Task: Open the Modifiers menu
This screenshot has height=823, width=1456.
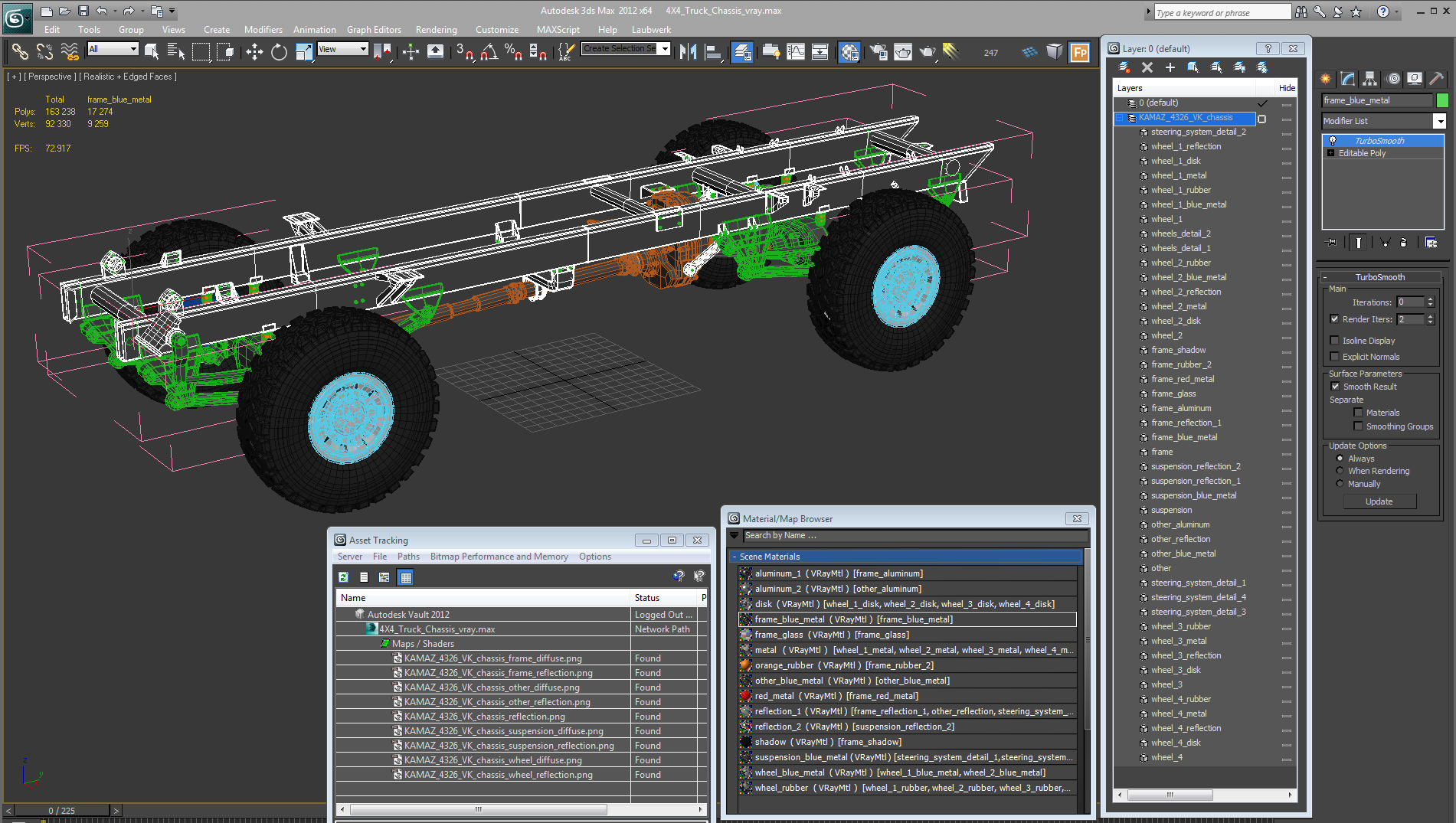Action: 263,30
